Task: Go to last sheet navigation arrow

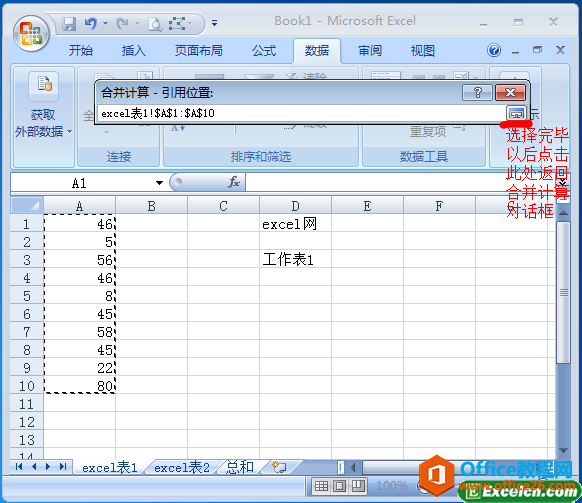Action: click(63, 467)
